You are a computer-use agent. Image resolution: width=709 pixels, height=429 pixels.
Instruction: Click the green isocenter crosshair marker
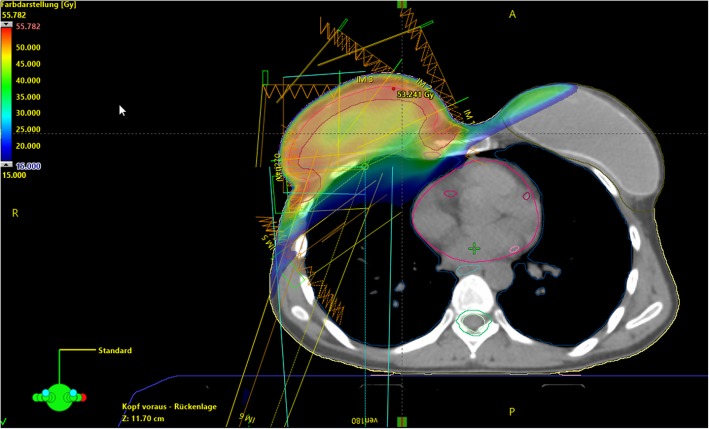474,248
